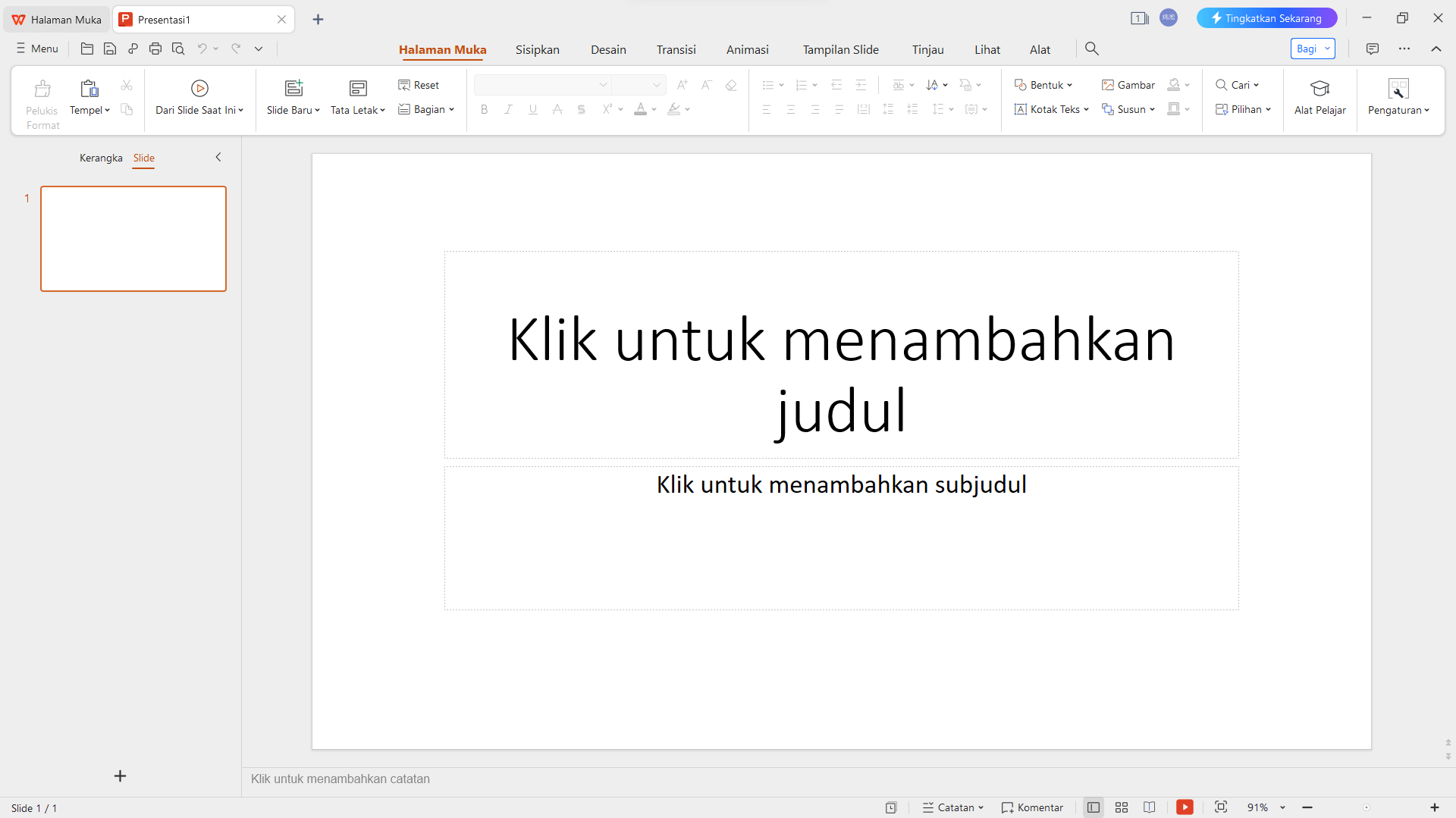Select the Pelukis Format tool
This screenshot has width=1456, height=818.
click(x=42, y=100)
